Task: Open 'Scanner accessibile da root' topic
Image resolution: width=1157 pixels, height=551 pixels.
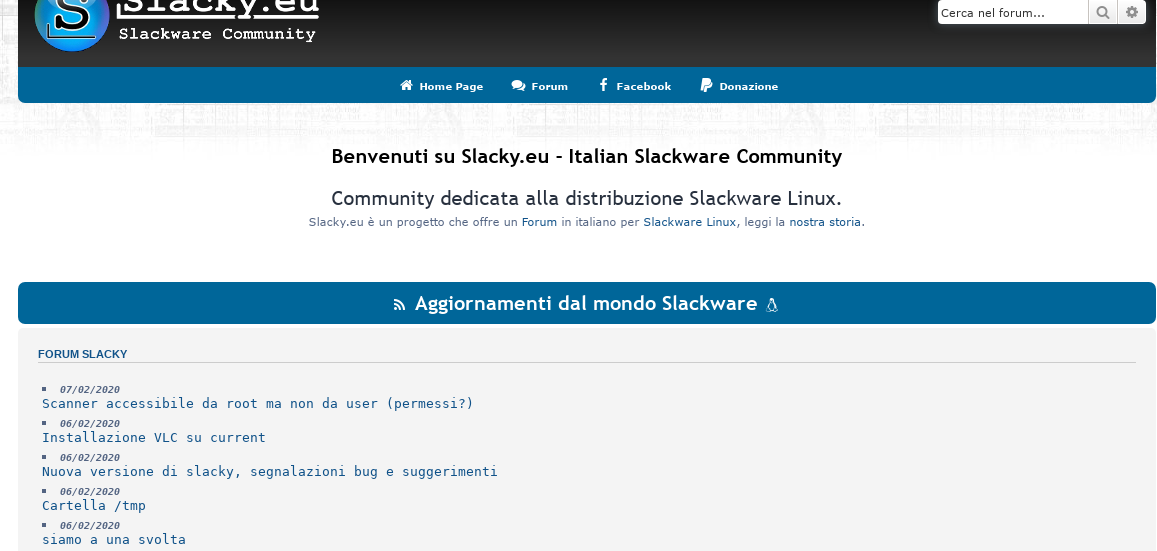Action: (258, 403)
